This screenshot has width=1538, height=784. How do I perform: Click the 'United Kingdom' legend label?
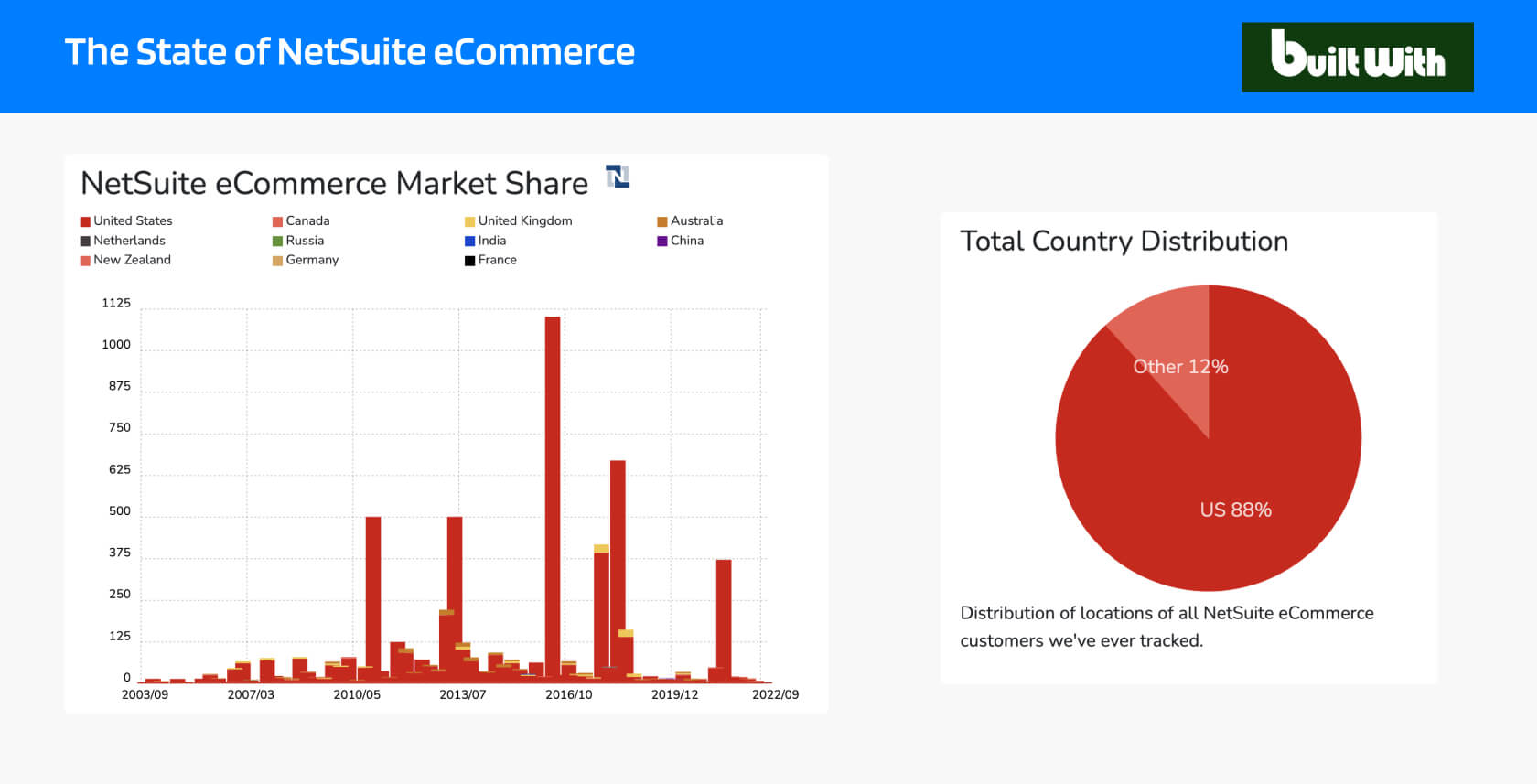point(525,220)
